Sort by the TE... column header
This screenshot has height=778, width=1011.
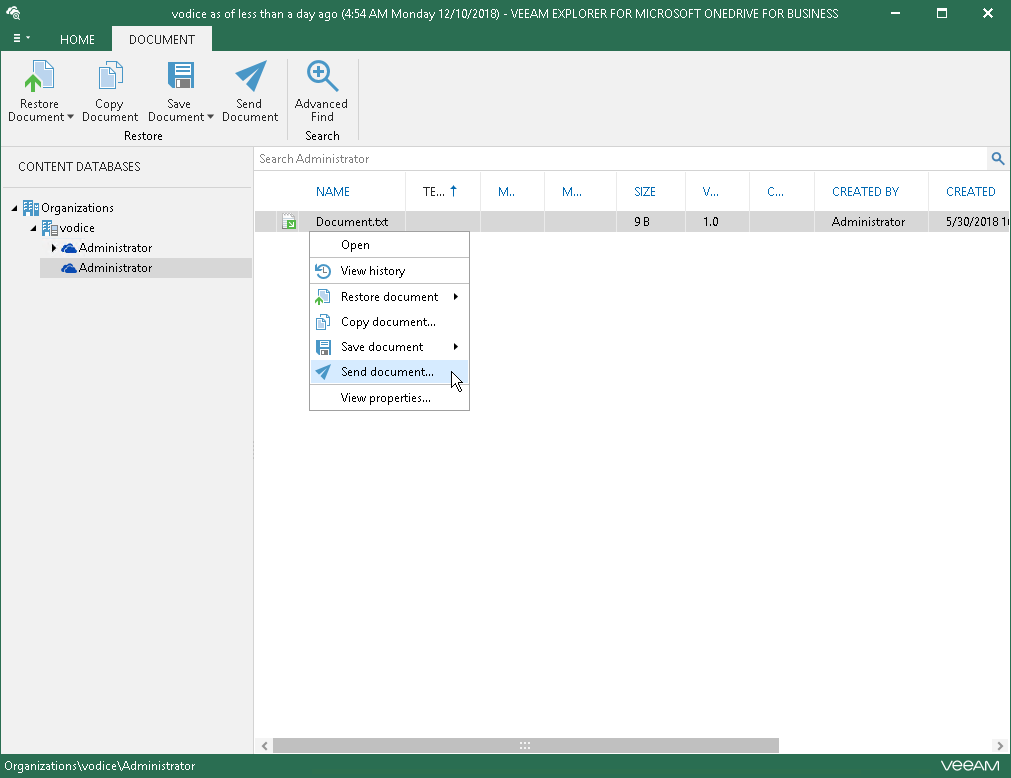pyautogui.click(x=442, y=191)
